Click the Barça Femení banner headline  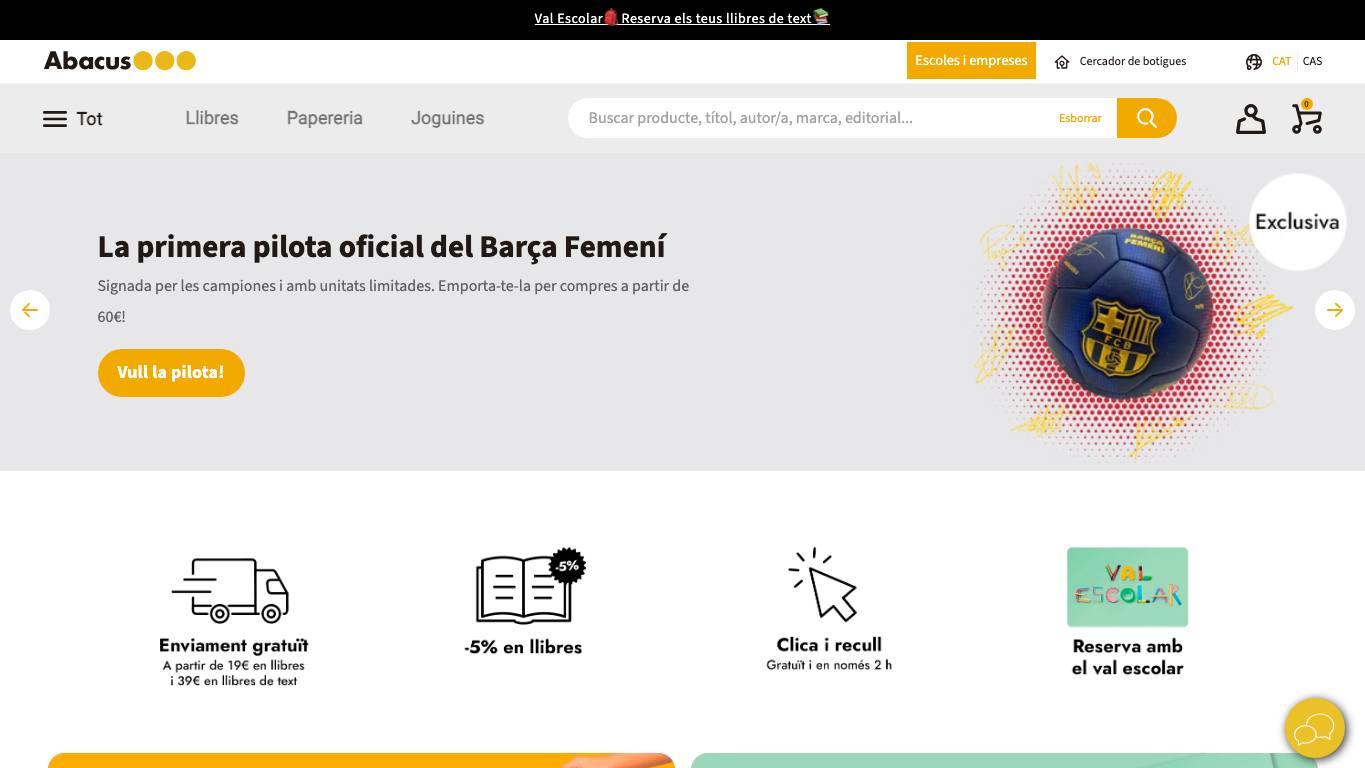[x=382, y=246]
